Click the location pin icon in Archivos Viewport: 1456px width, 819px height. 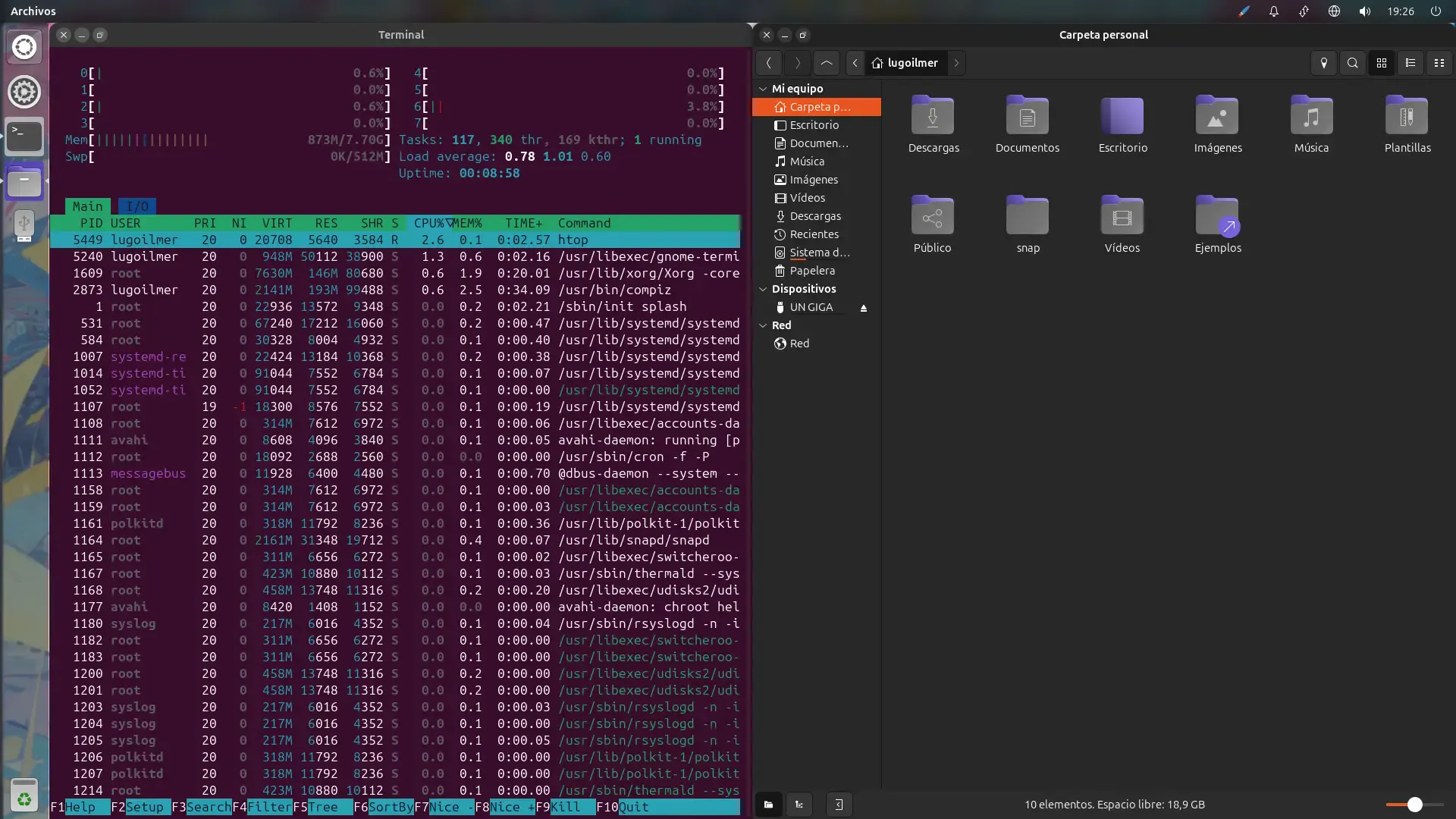tap(1324, 63)
